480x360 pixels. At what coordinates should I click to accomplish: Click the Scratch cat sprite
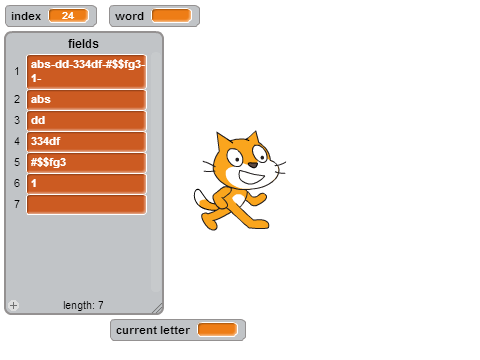click(240, 180)
